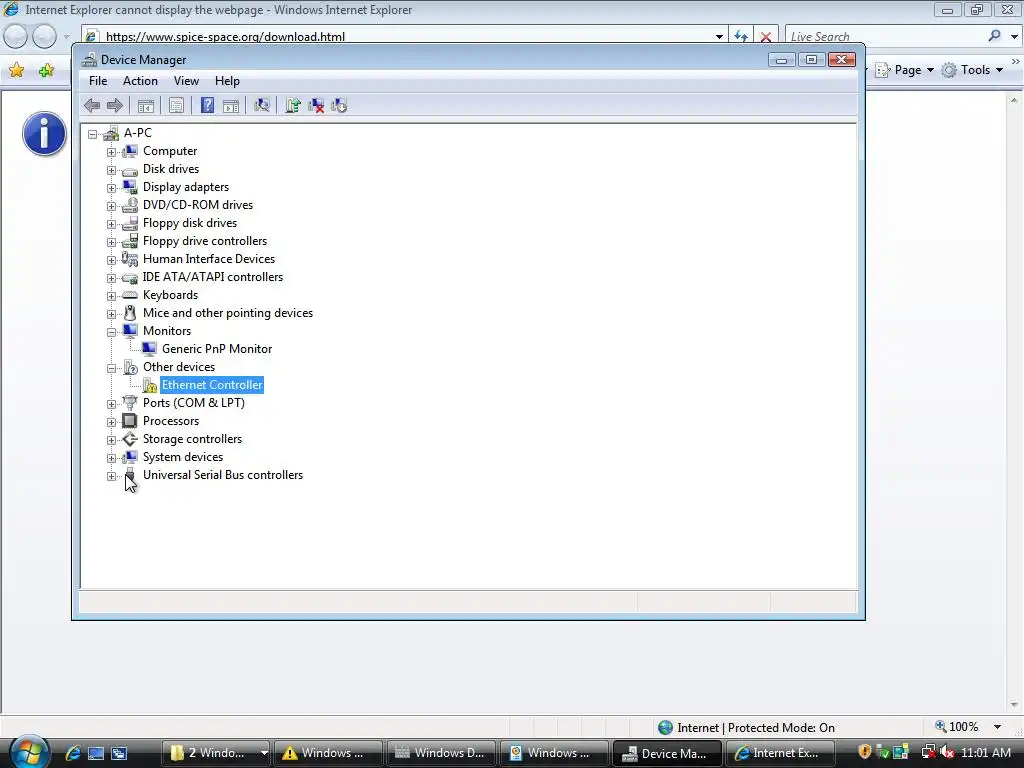This screenshot has height=768, width=1024.
Task: Click the Internet Explorer Refresh button
Action: (x=741, y=37)
